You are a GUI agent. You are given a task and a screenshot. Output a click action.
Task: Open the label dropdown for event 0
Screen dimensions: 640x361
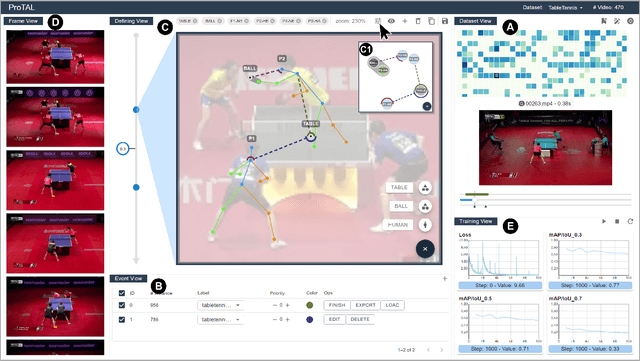pos(220,305)
